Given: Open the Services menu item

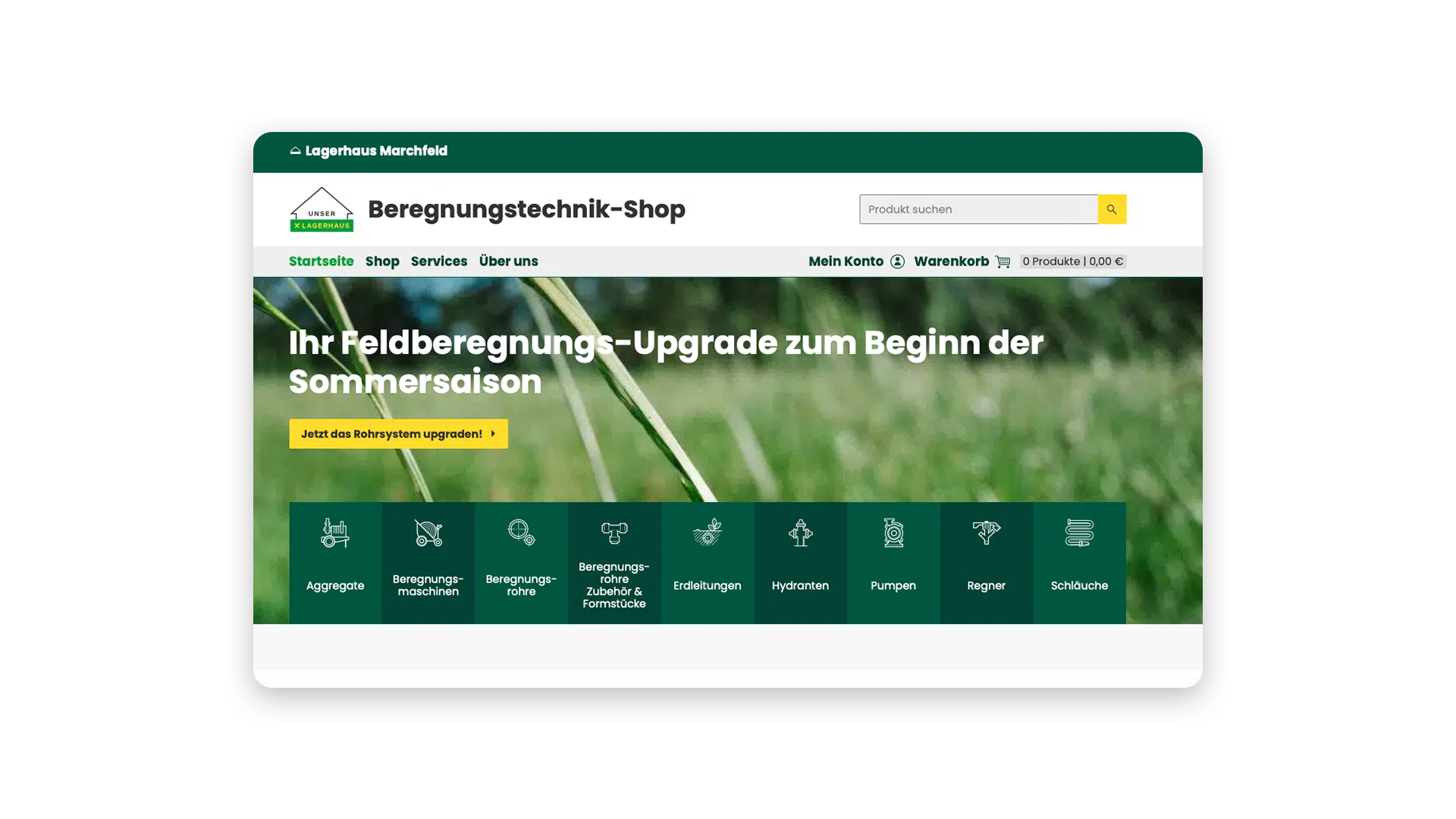Looking at the screenshot, I should coord(438,262).
